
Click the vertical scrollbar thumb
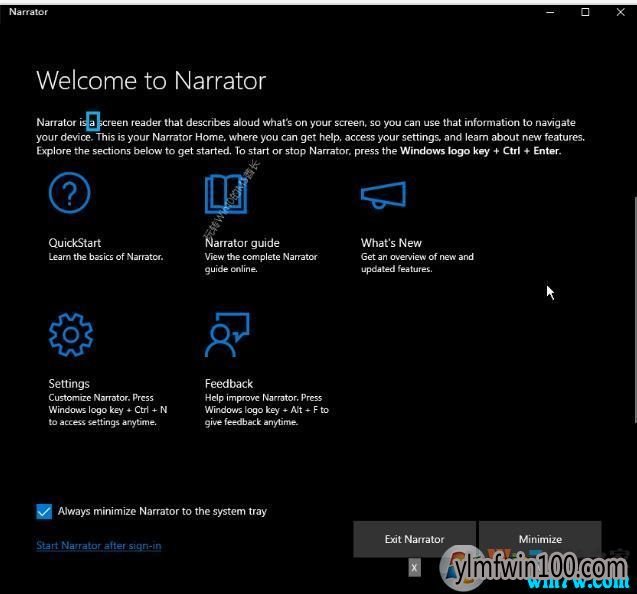pyautogui.click(x=635, y=311)
